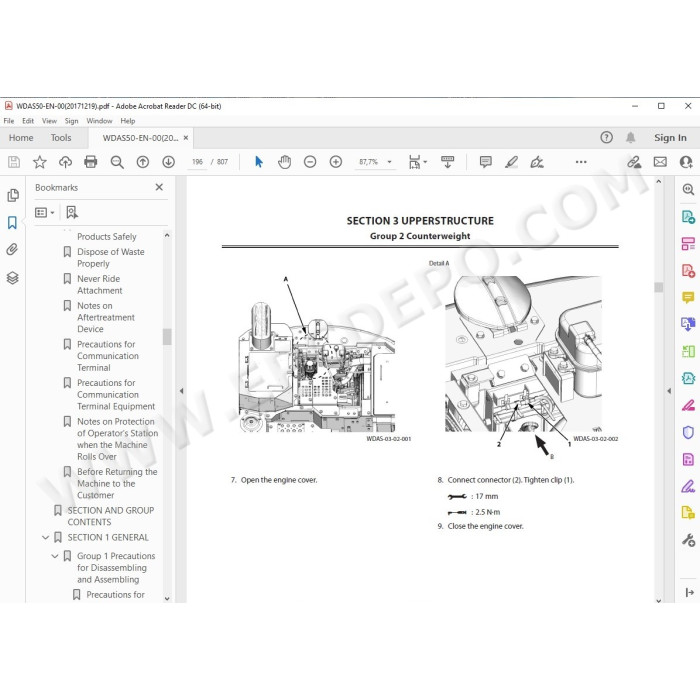Click the Save file icon
Image resolution: width=700 pixels, height=700 pixels.
[x=14, y=162]
